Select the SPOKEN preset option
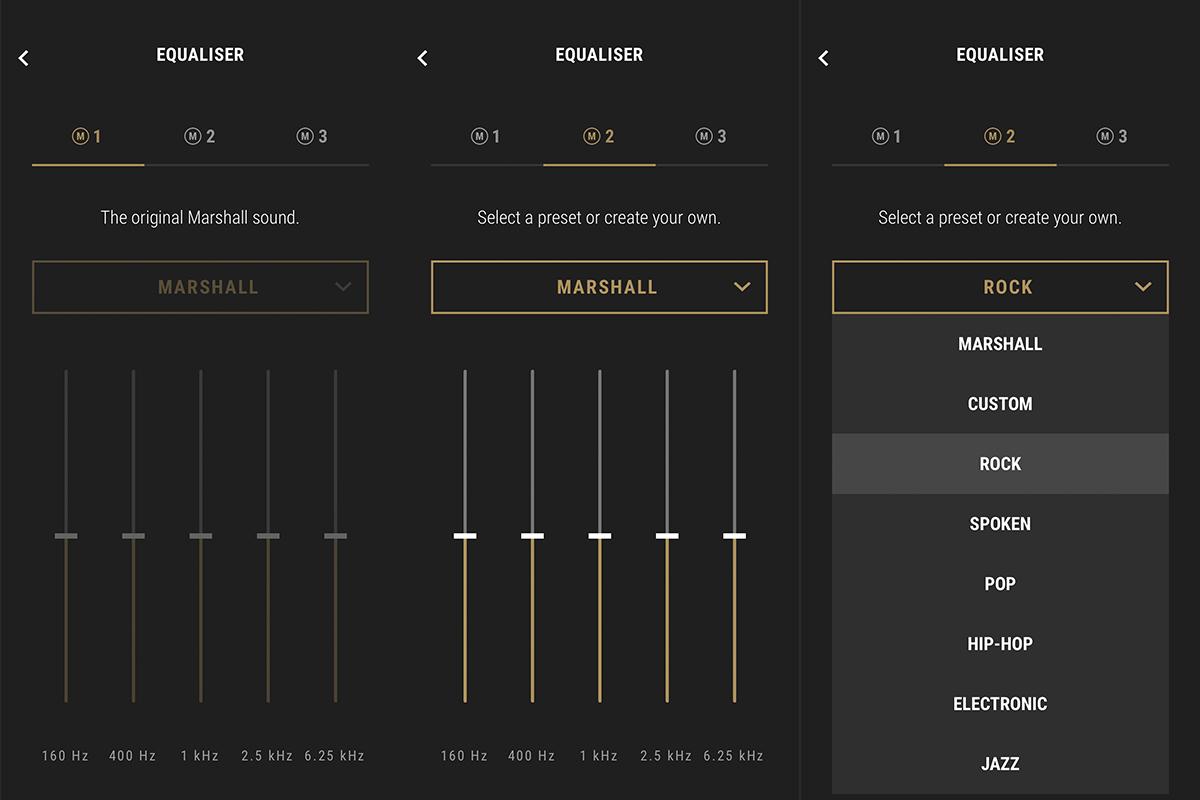This screenshot has height=800, width=1200. click(1000, 524)
